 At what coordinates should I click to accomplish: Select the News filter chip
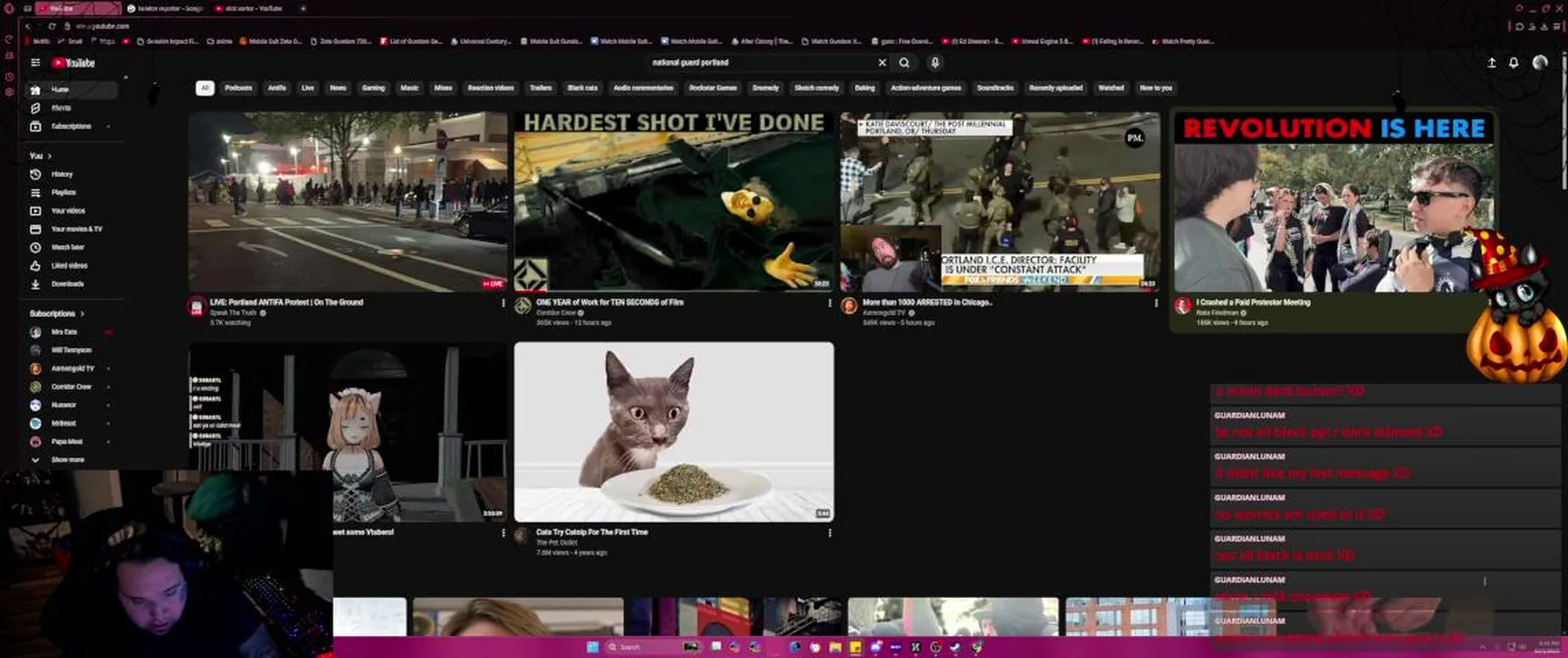click(338, 88)
